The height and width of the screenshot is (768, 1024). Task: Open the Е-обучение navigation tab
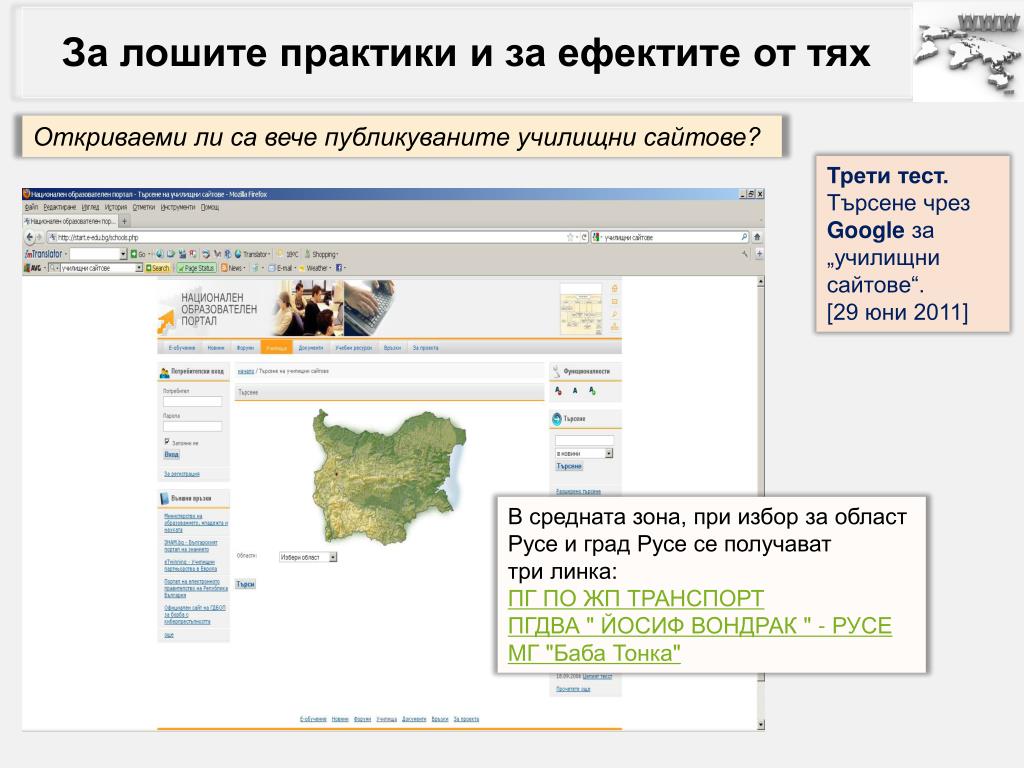click(x=182, y=348)
